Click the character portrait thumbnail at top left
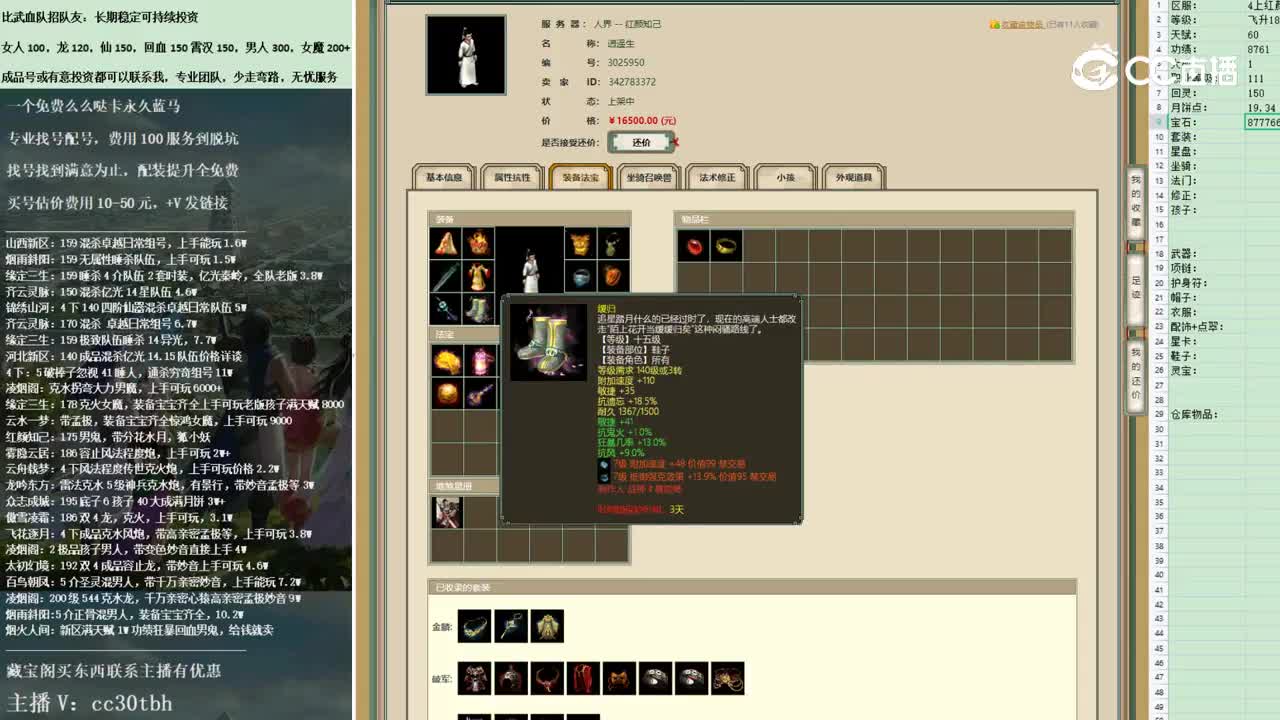 click(x=464, y=55)
